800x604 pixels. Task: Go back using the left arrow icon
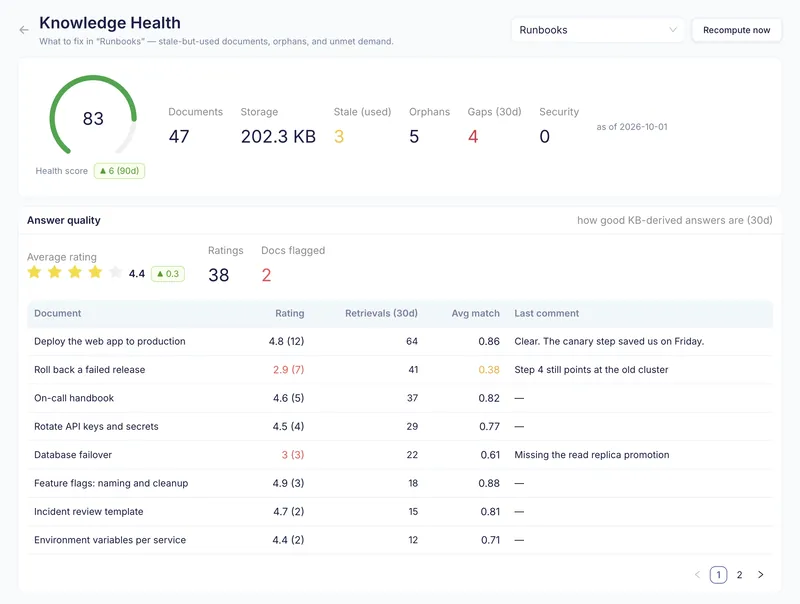(23, 30)
